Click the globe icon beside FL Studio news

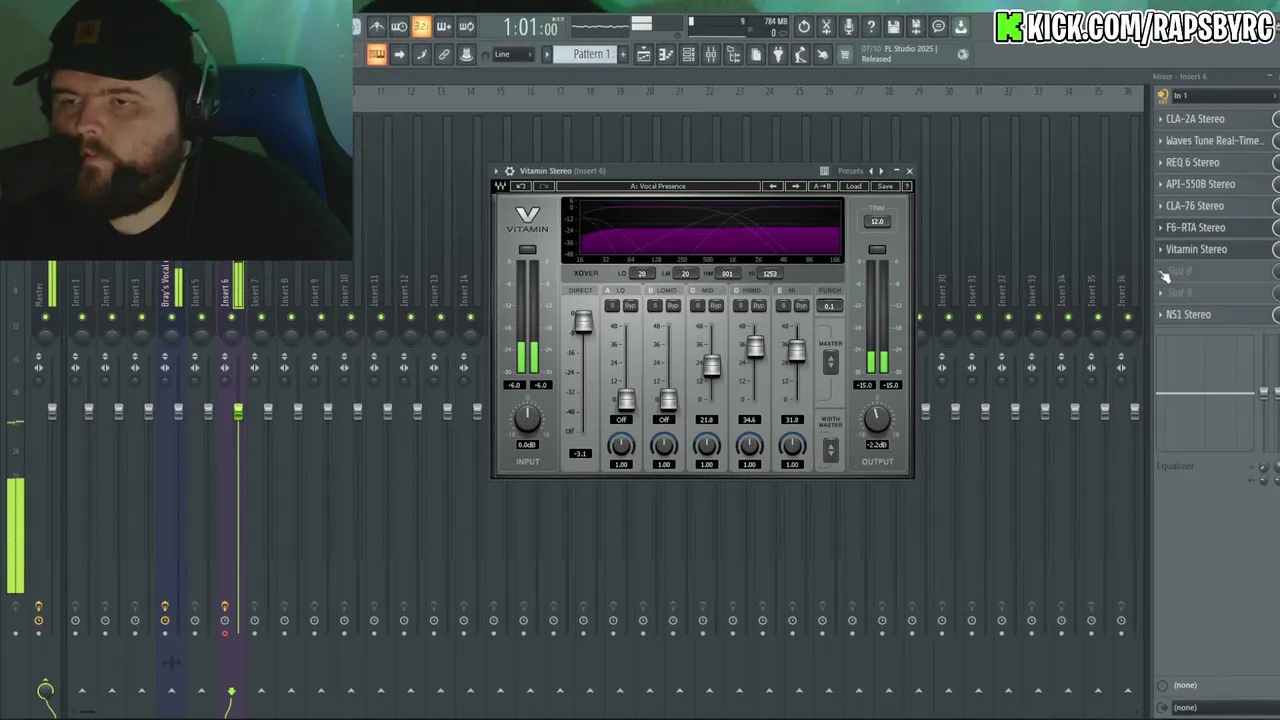(x=963, y=54)
